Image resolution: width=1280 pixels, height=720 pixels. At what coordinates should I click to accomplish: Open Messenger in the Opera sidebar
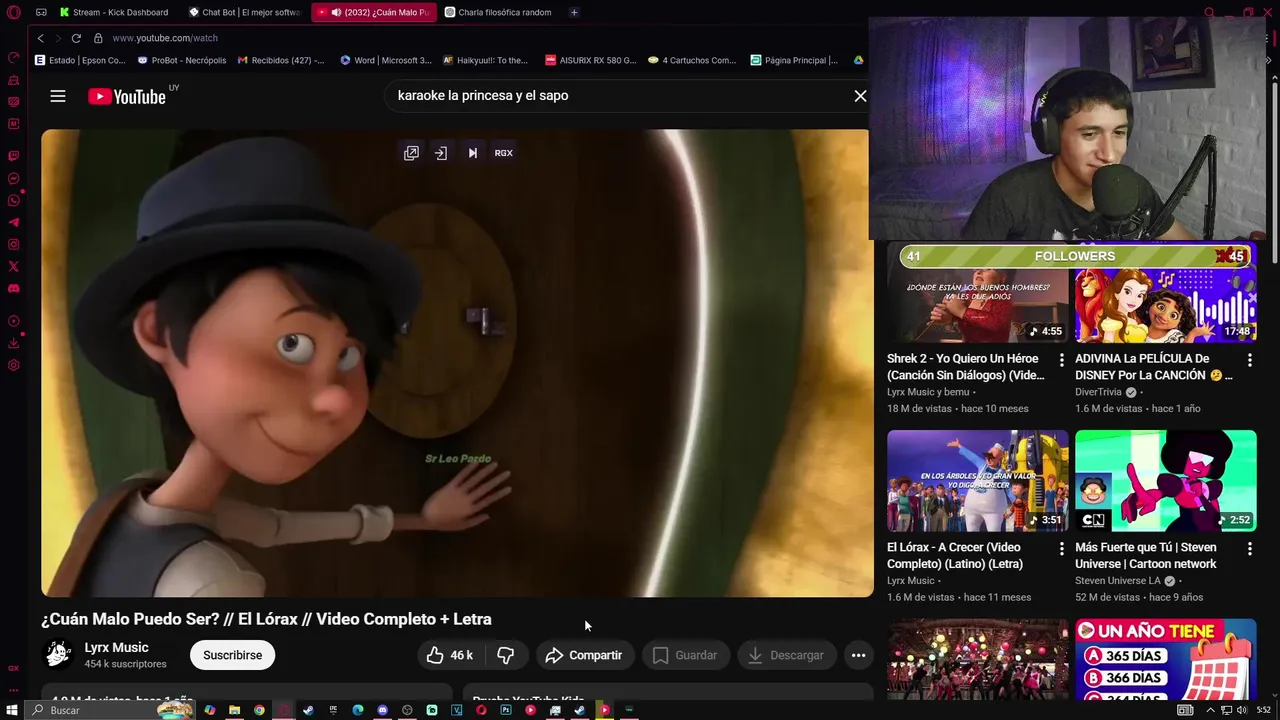pos(13,178)
